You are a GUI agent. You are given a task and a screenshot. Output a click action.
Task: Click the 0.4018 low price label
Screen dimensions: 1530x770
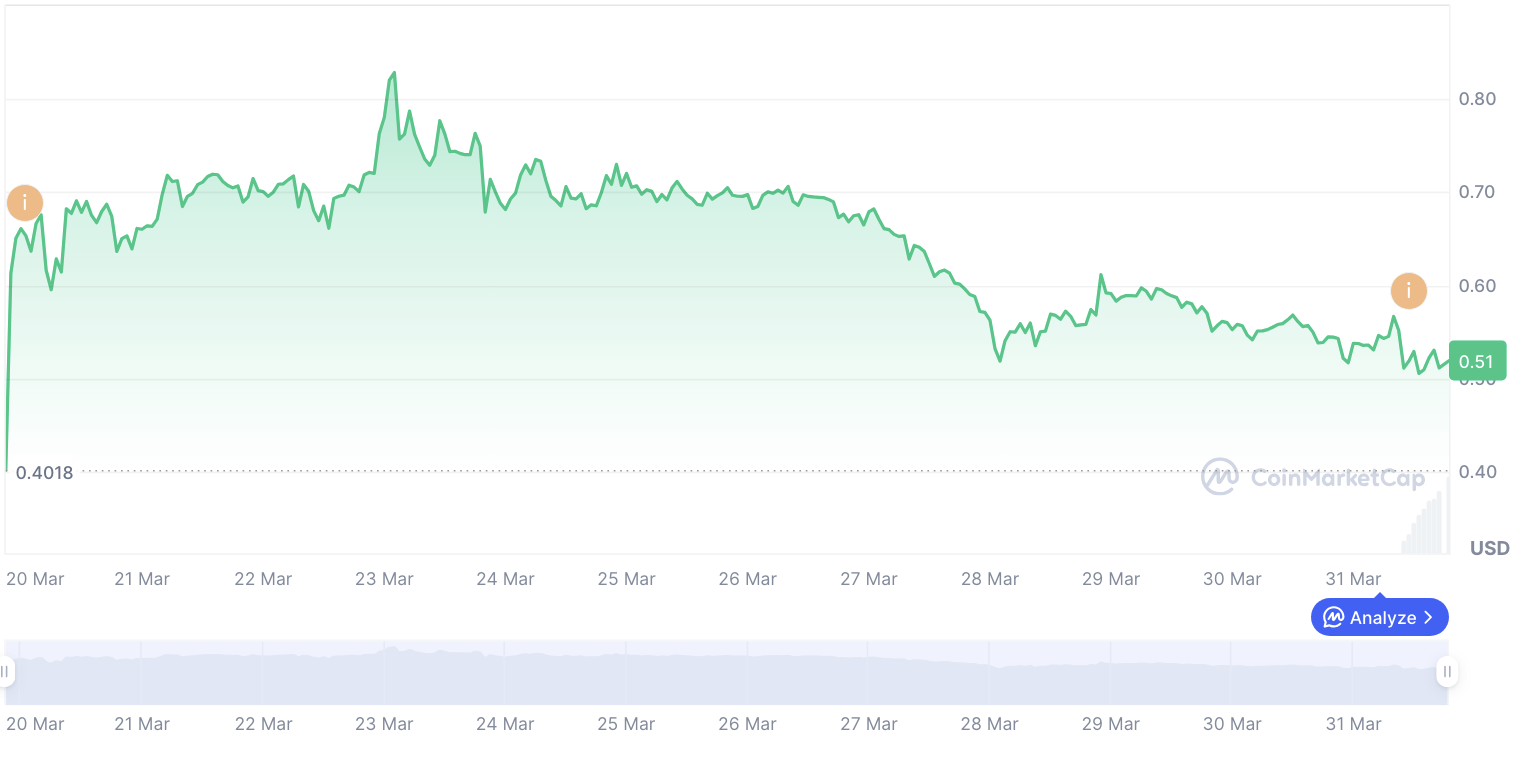(x=46, y=472)
